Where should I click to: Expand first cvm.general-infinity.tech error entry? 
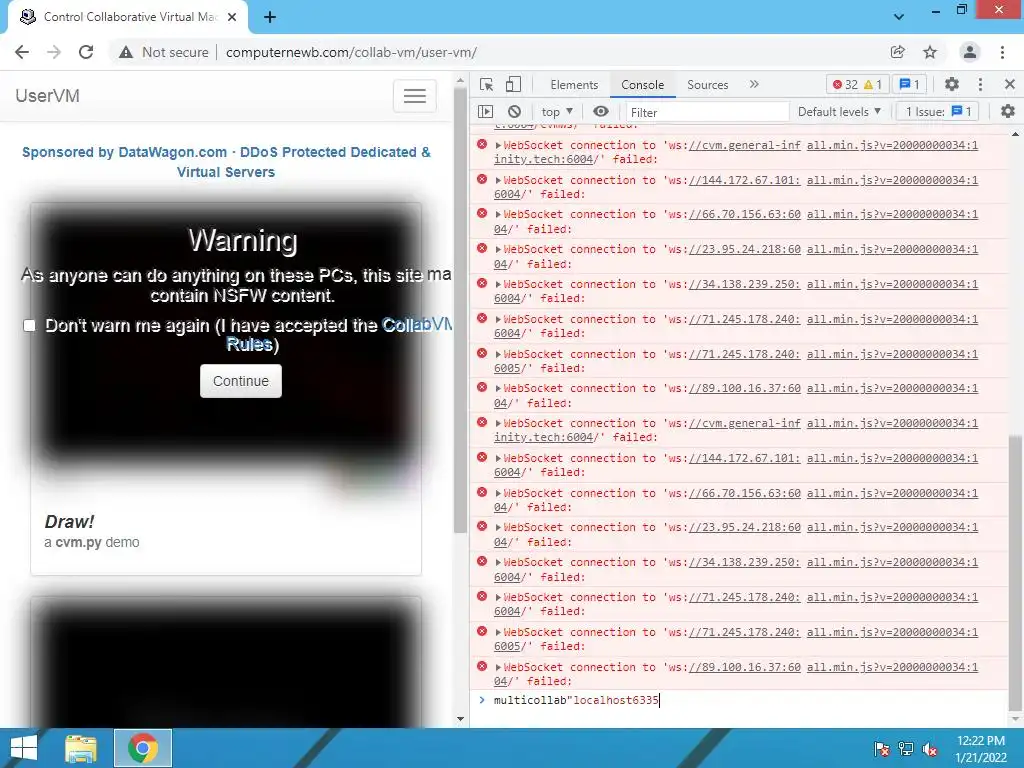498,146
